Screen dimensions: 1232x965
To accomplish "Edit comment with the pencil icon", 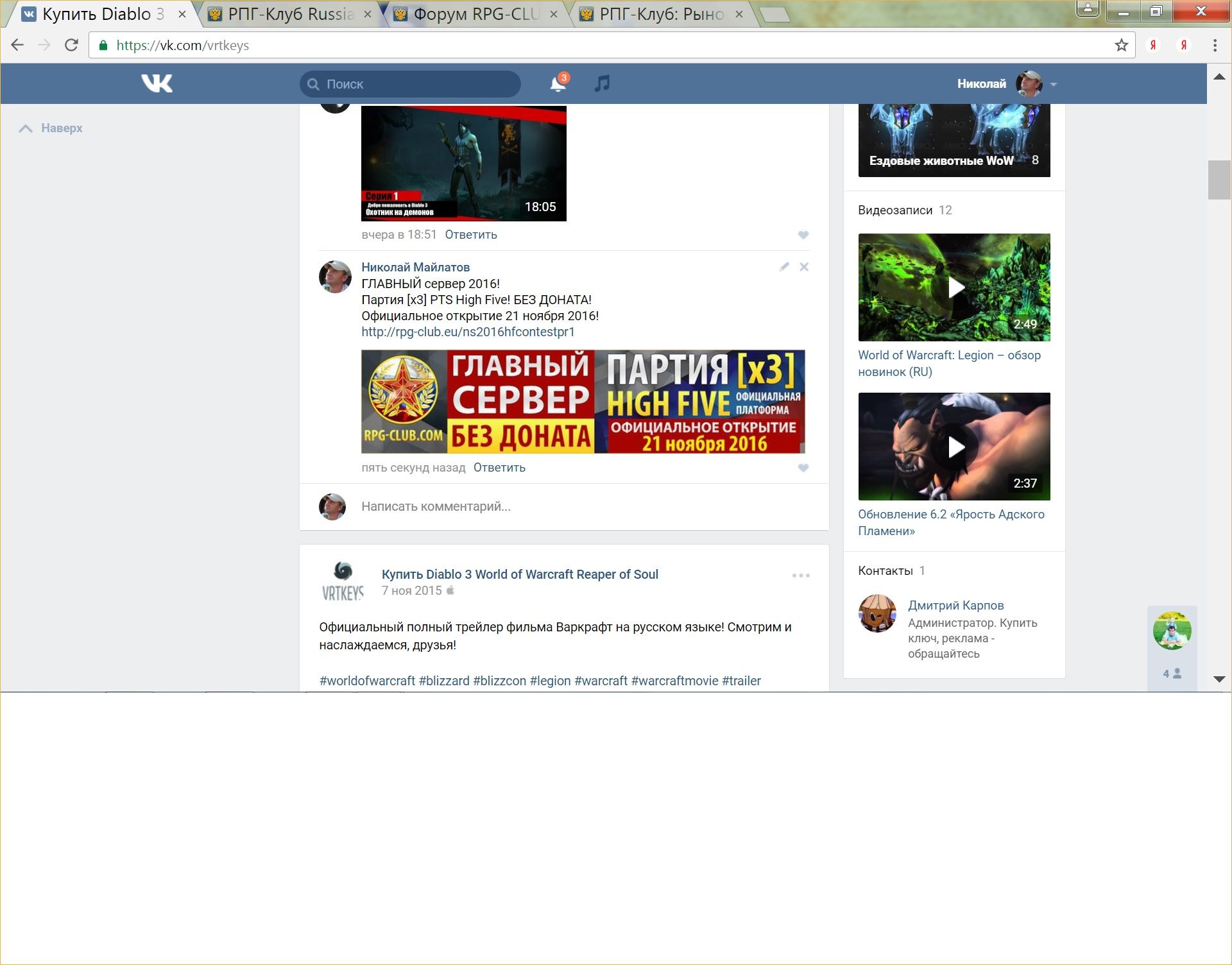I will point(783,267).
